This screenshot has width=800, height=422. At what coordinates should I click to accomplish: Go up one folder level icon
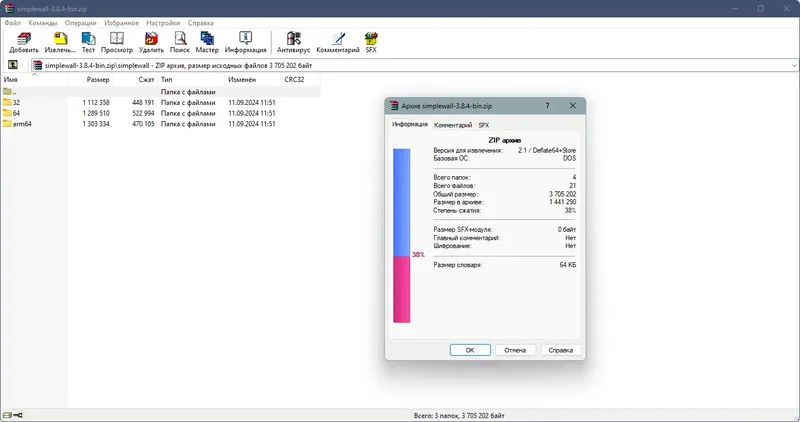click(13, 65)
